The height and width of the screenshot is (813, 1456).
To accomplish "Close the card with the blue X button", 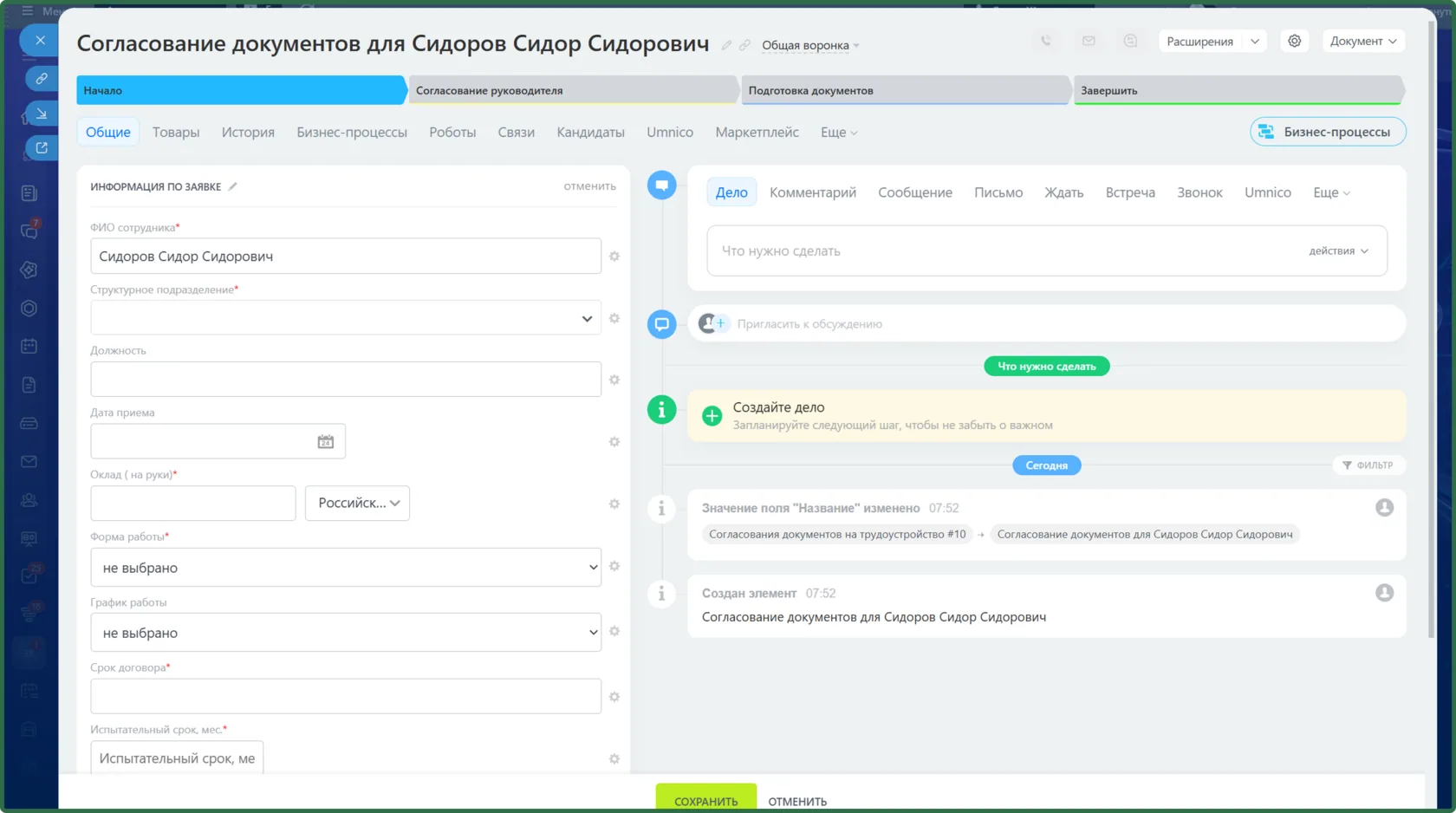I will click(40, 40).
